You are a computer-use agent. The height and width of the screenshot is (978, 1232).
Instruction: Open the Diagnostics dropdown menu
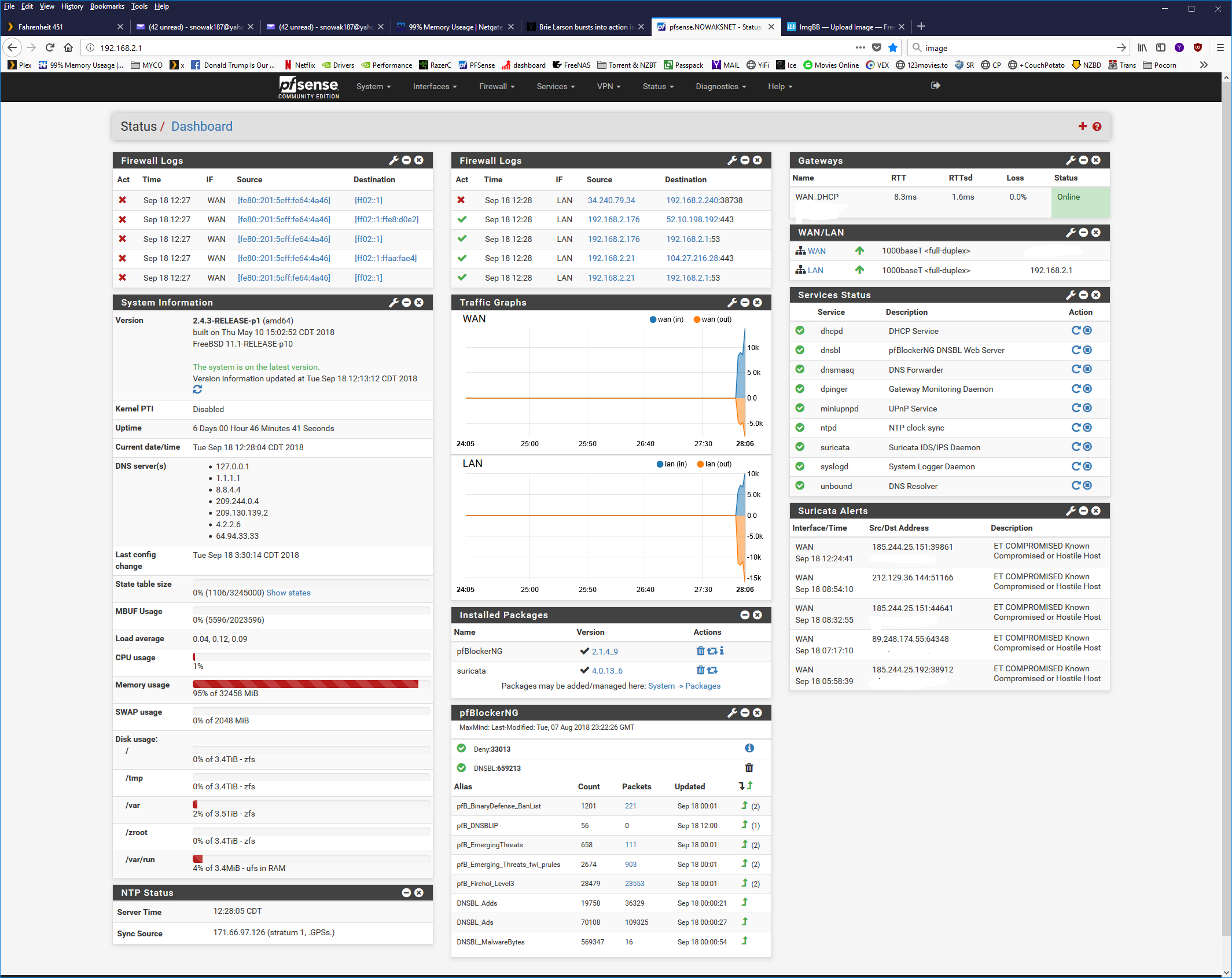(720, 86)
